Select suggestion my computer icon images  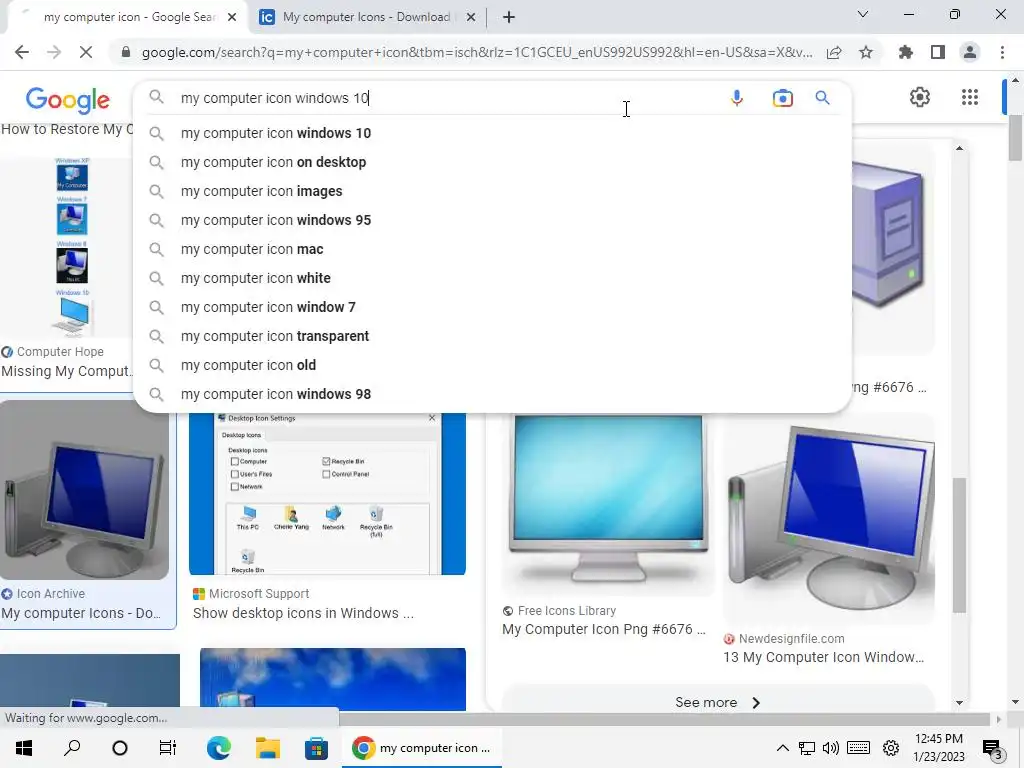tap(492, 191)
